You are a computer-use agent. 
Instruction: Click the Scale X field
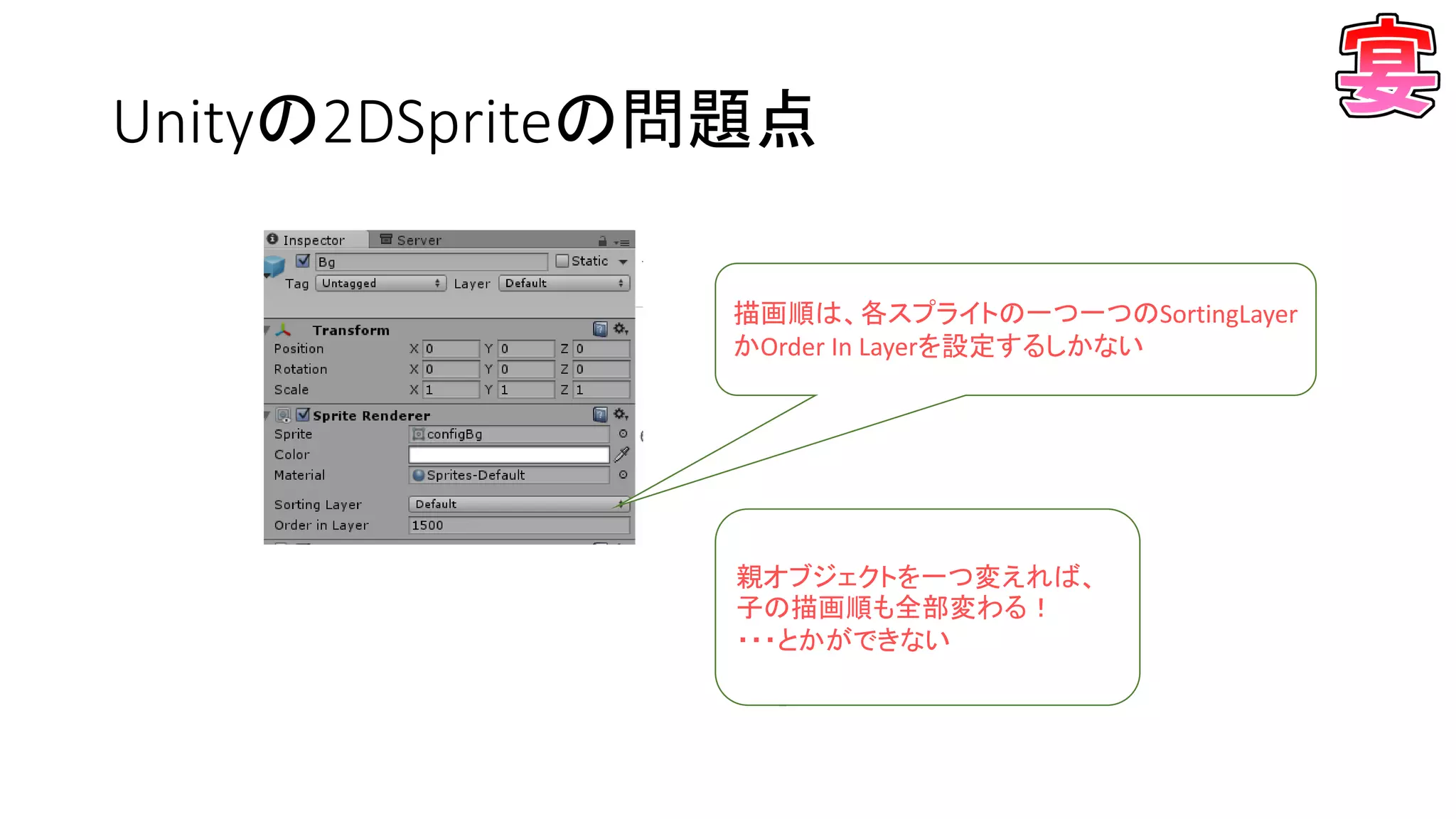(x=451, y=390)
